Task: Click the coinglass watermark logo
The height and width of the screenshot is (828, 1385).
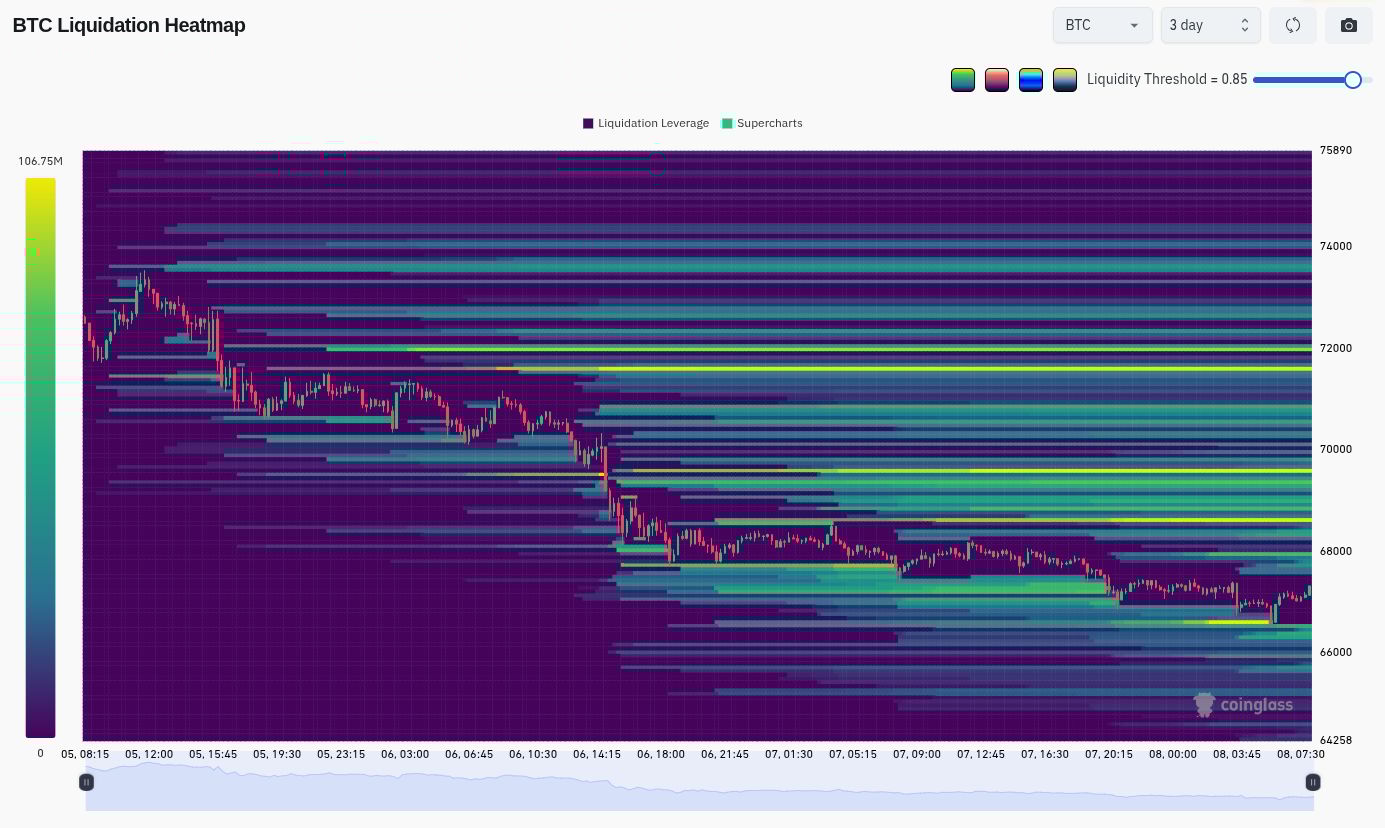Action: click(x=1244, y=705)
